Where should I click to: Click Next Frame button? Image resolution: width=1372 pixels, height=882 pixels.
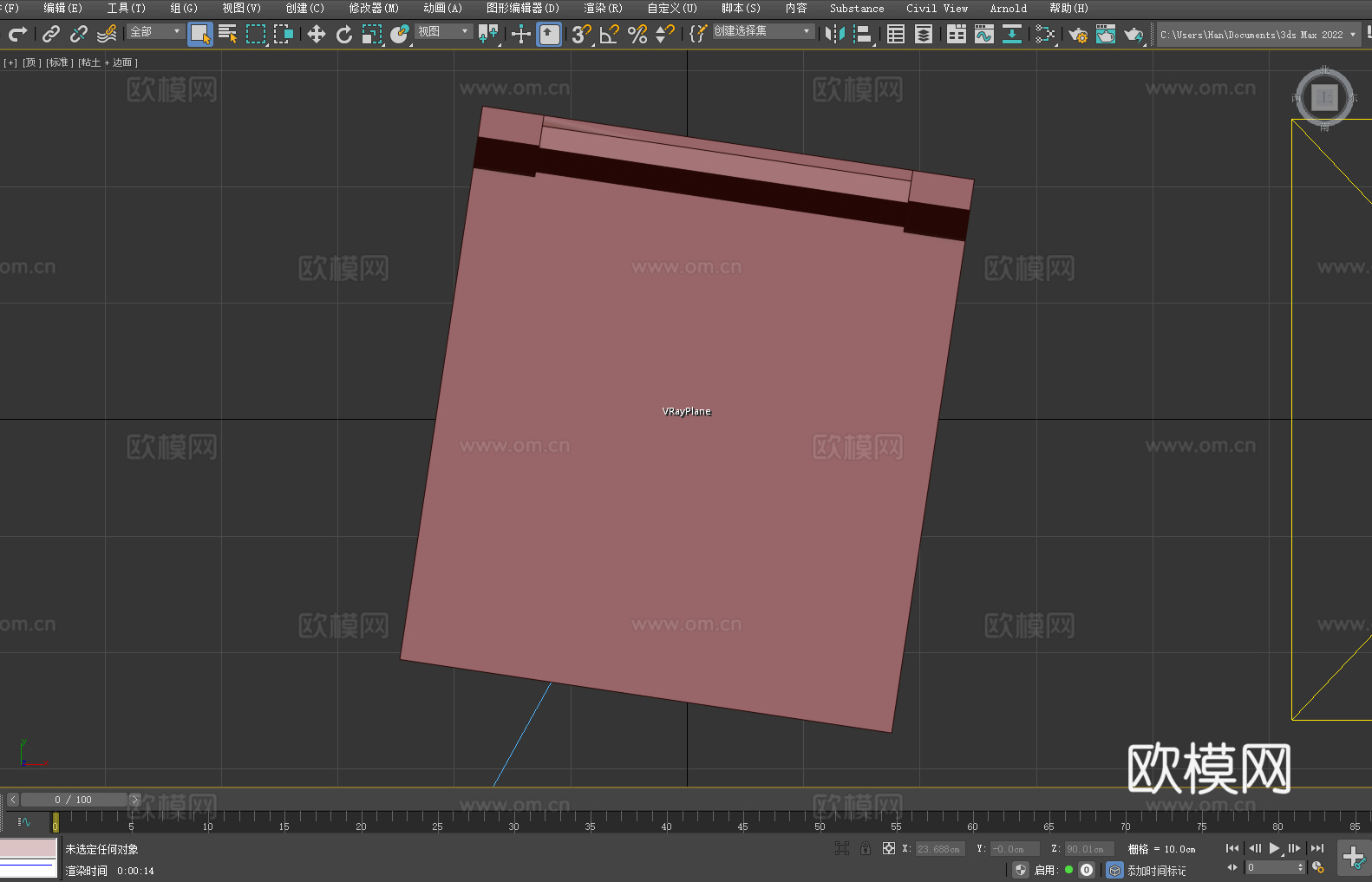[x=1295, y=848]
